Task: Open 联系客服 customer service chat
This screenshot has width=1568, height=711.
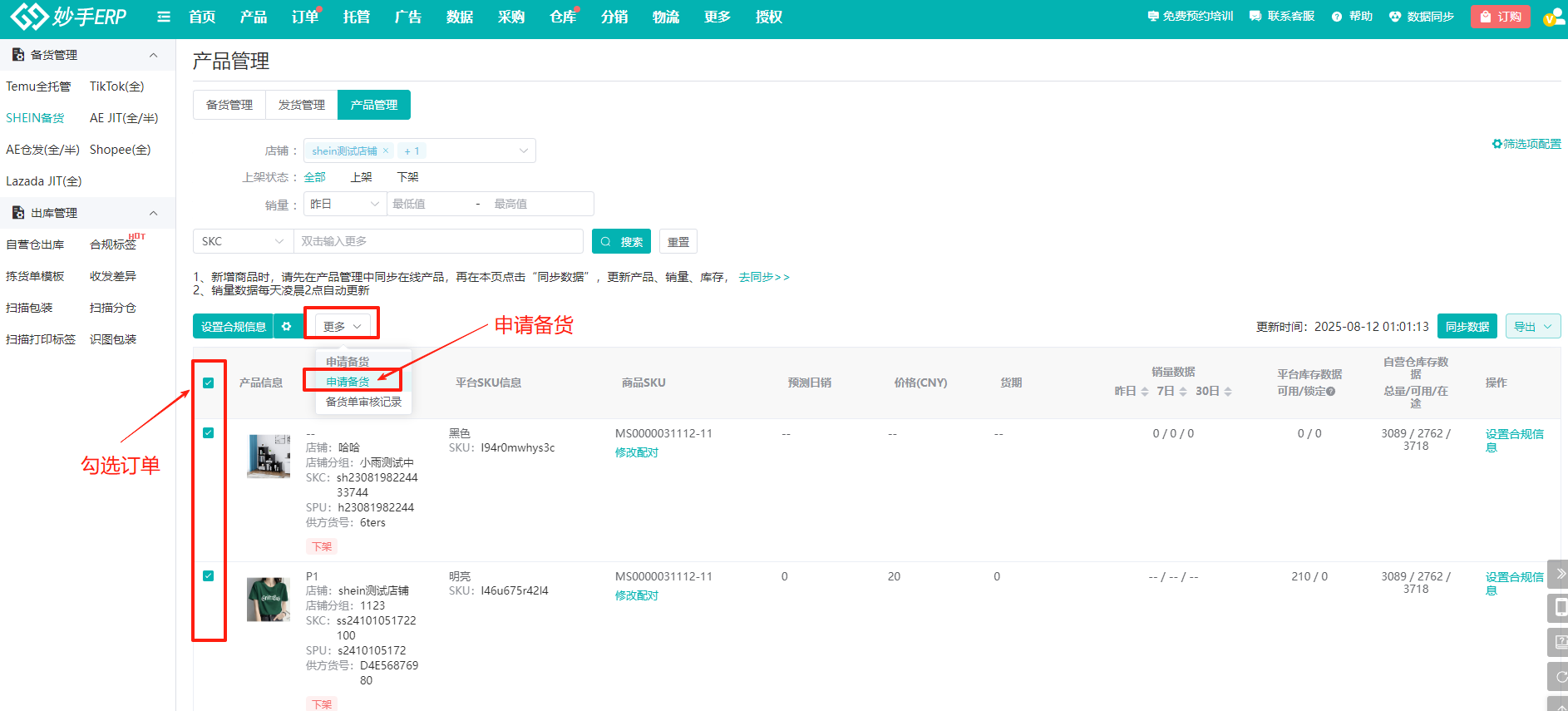Action: click(1282, 16)
